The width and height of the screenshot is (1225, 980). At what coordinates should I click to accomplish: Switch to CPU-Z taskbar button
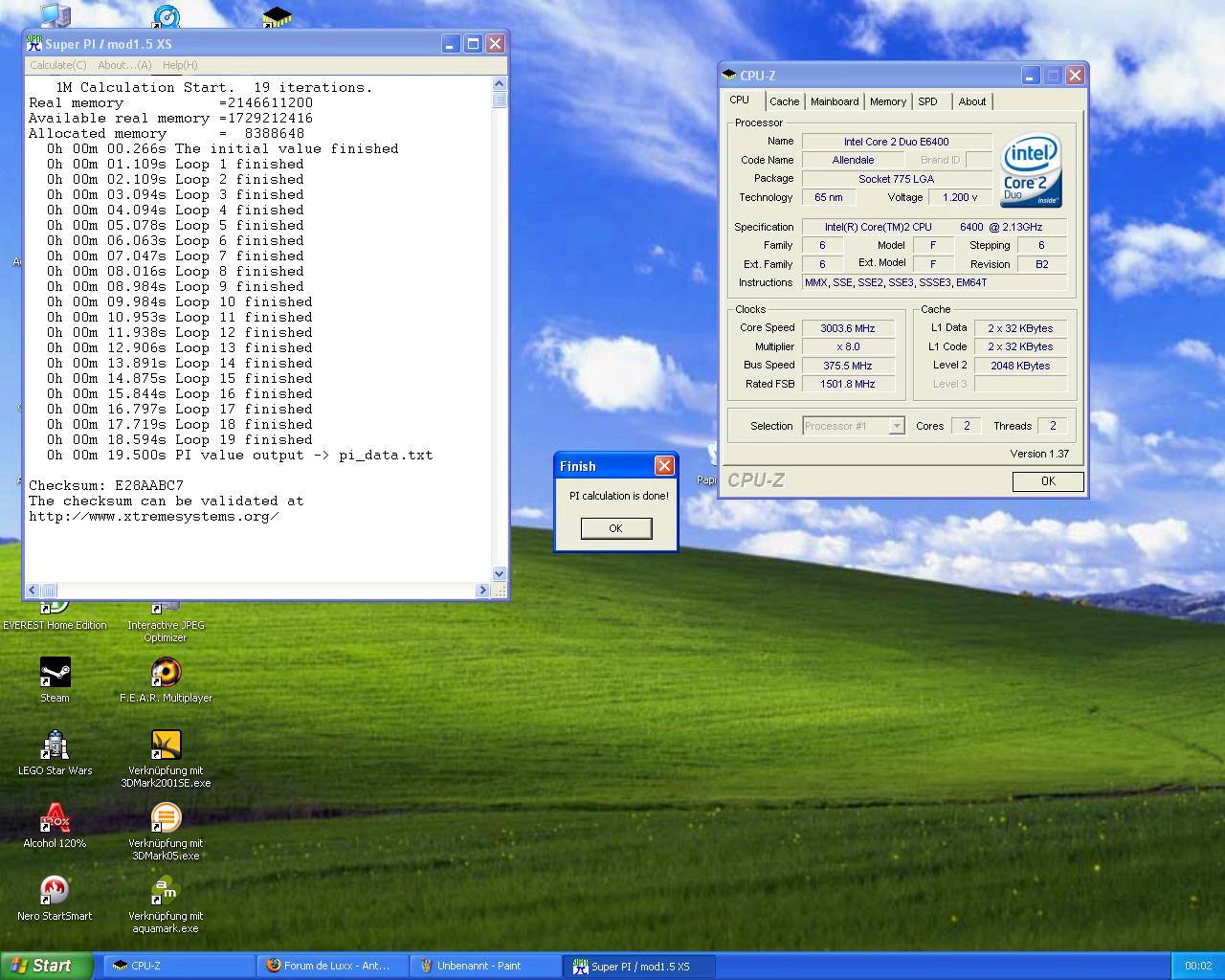pos(178,966)
